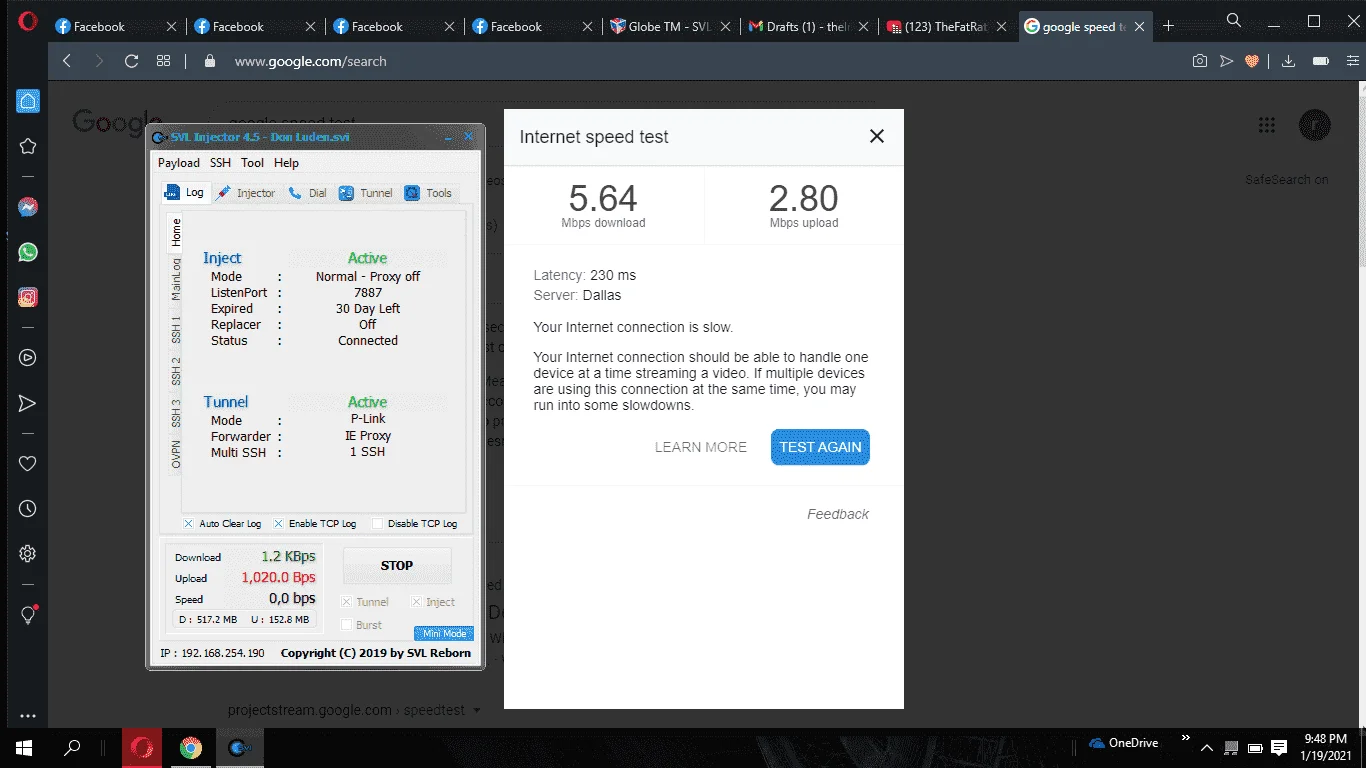
Task: Go back using the browser back arrow
Action: (67, 61)
